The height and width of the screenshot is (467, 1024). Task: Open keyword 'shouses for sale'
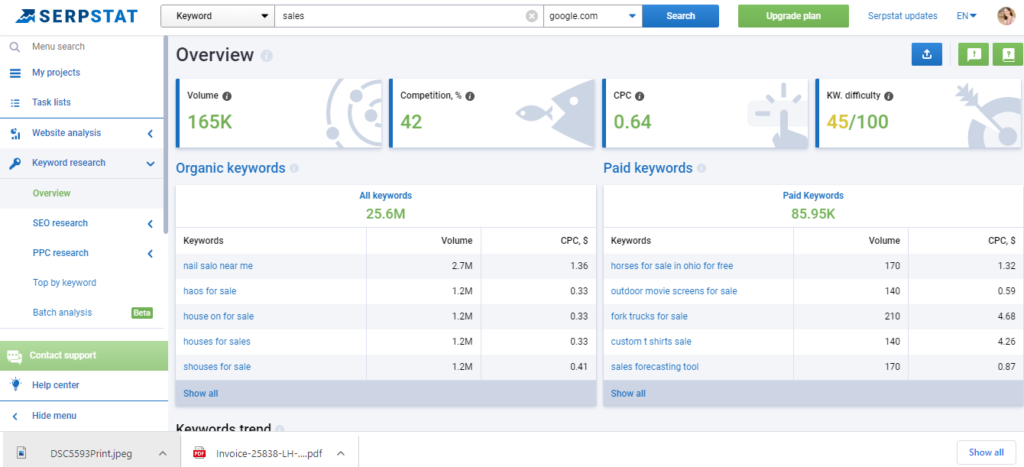217,367
